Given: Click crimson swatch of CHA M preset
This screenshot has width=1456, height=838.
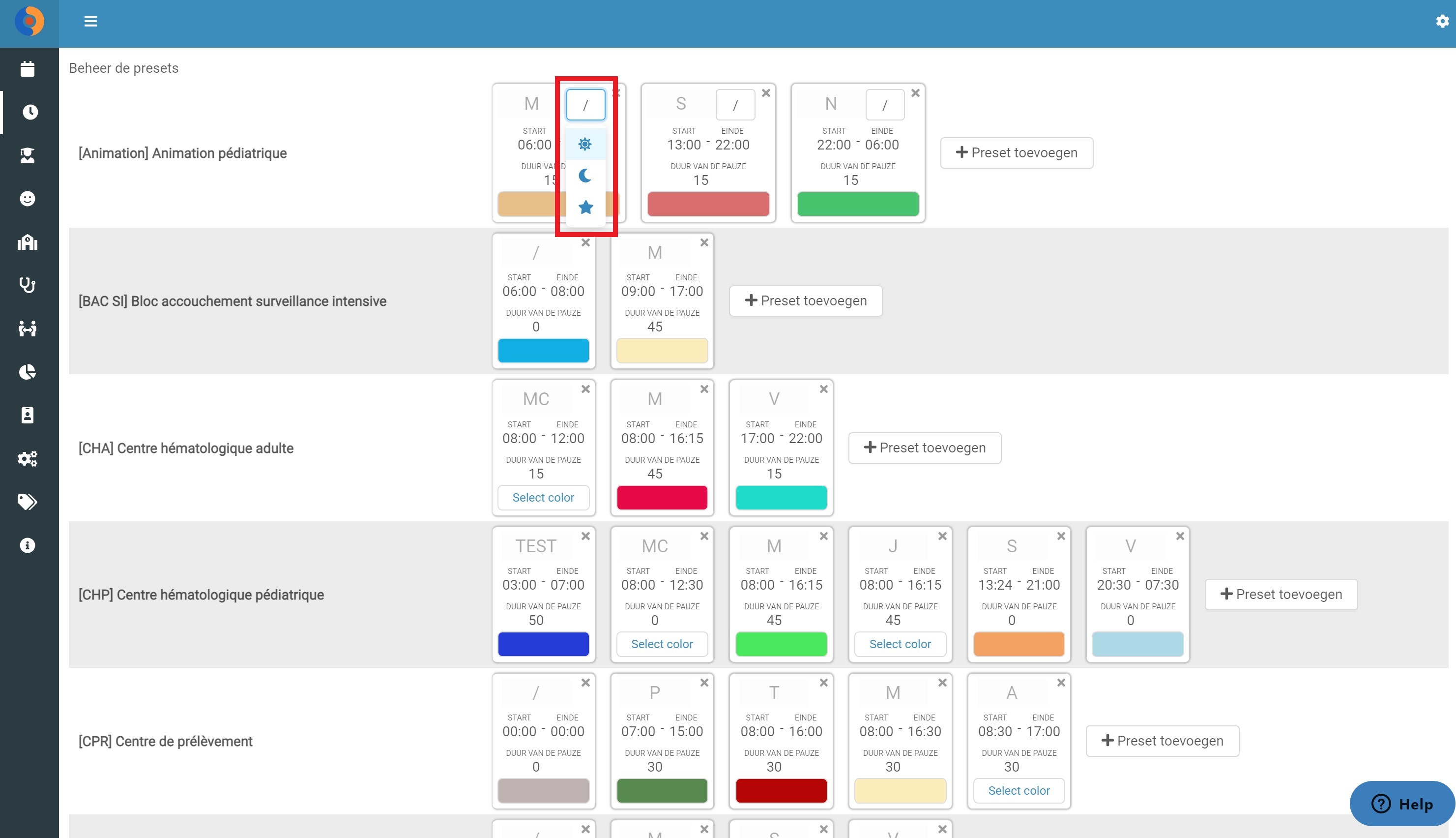Looking at the screenshot, I should pos(662,497).
